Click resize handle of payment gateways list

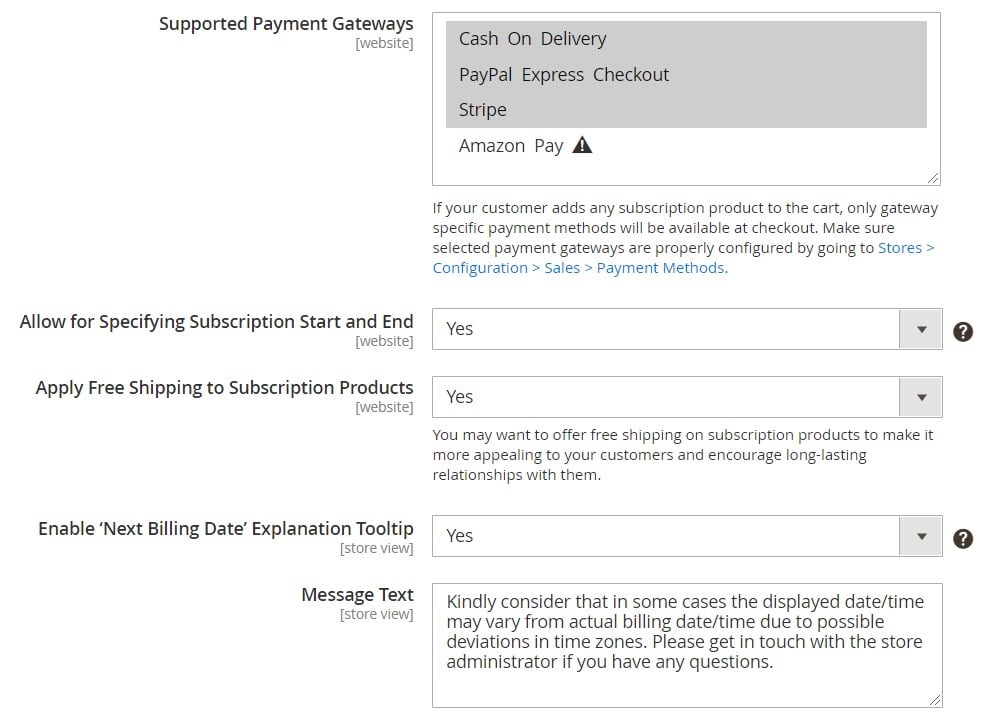[x=933, y=178]
